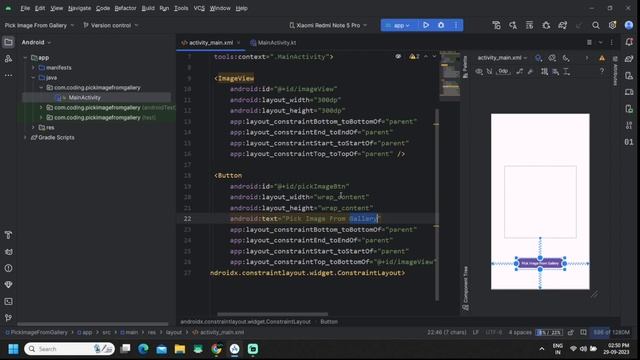
Task: Toggle read-only lock in status bar
Action: tap(571, 332)
